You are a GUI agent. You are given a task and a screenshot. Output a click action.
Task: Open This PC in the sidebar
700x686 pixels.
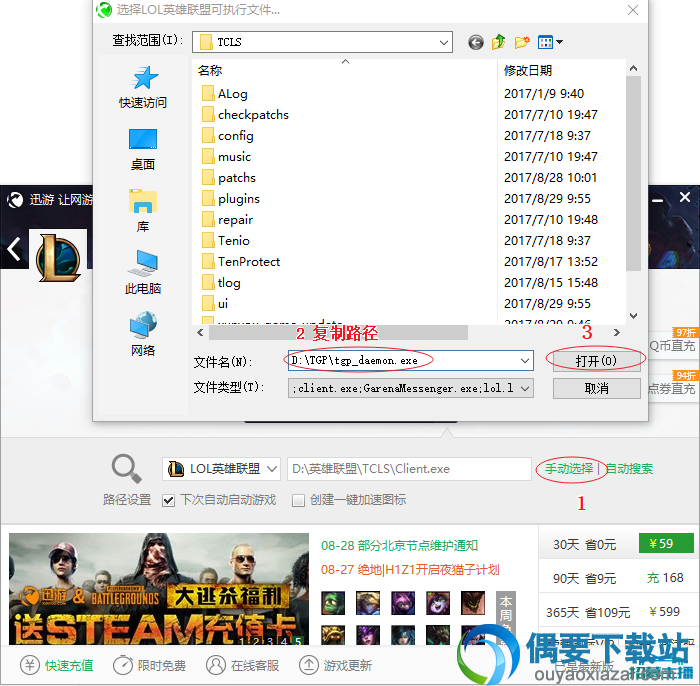click(143, 272)
